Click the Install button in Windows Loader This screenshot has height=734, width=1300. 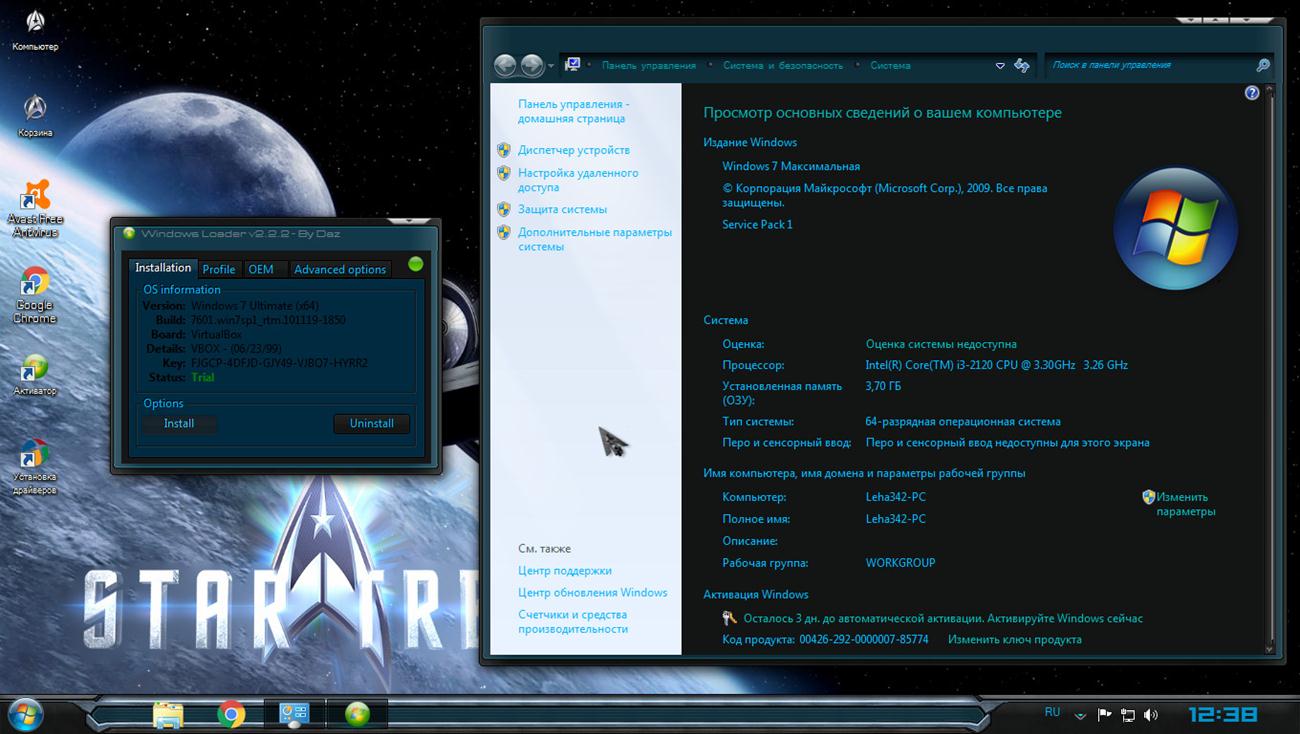[x=179, y=424]
